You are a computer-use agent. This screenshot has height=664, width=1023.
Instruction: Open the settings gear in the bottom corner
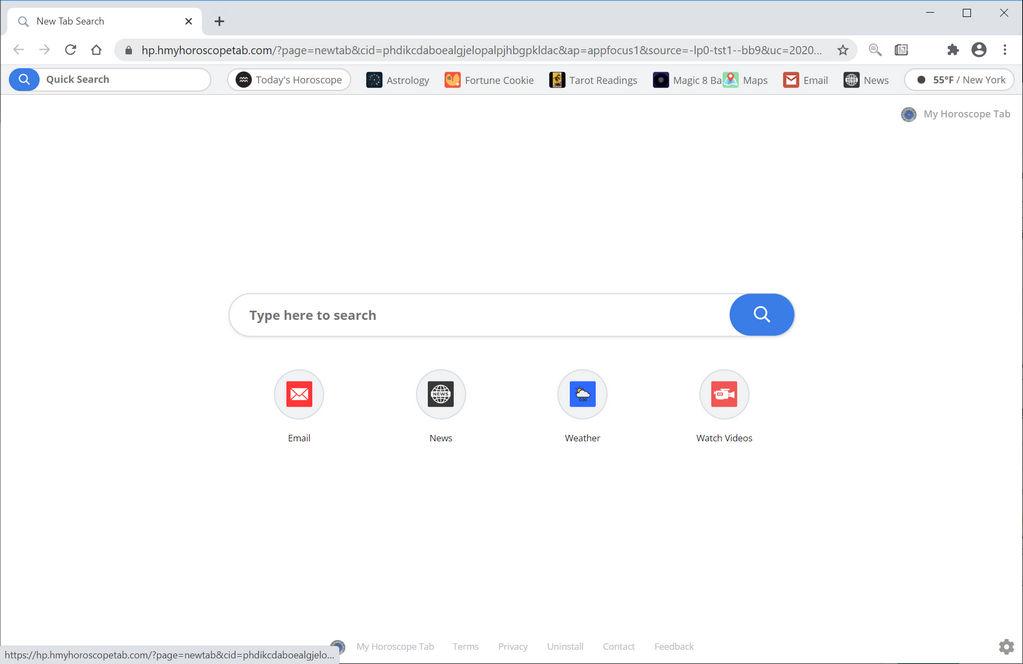[x=1006, y=646]
